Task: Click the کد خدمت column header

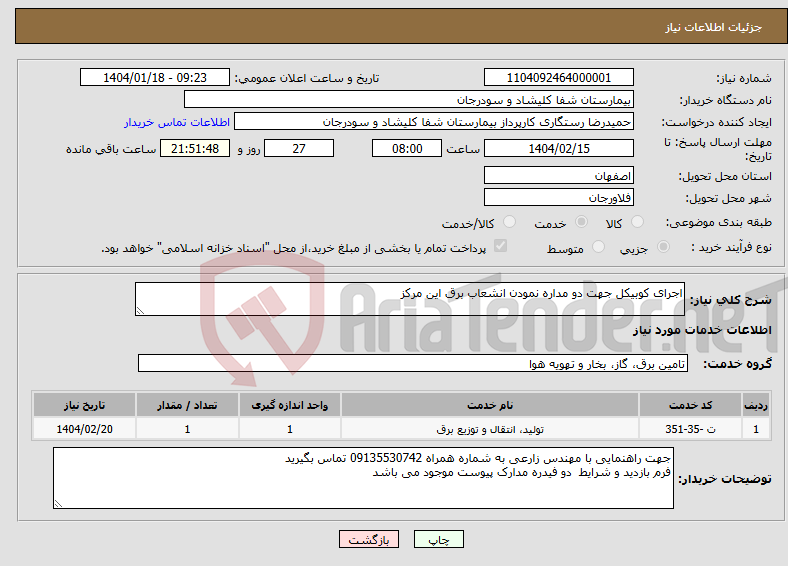Action: (691, 405)
